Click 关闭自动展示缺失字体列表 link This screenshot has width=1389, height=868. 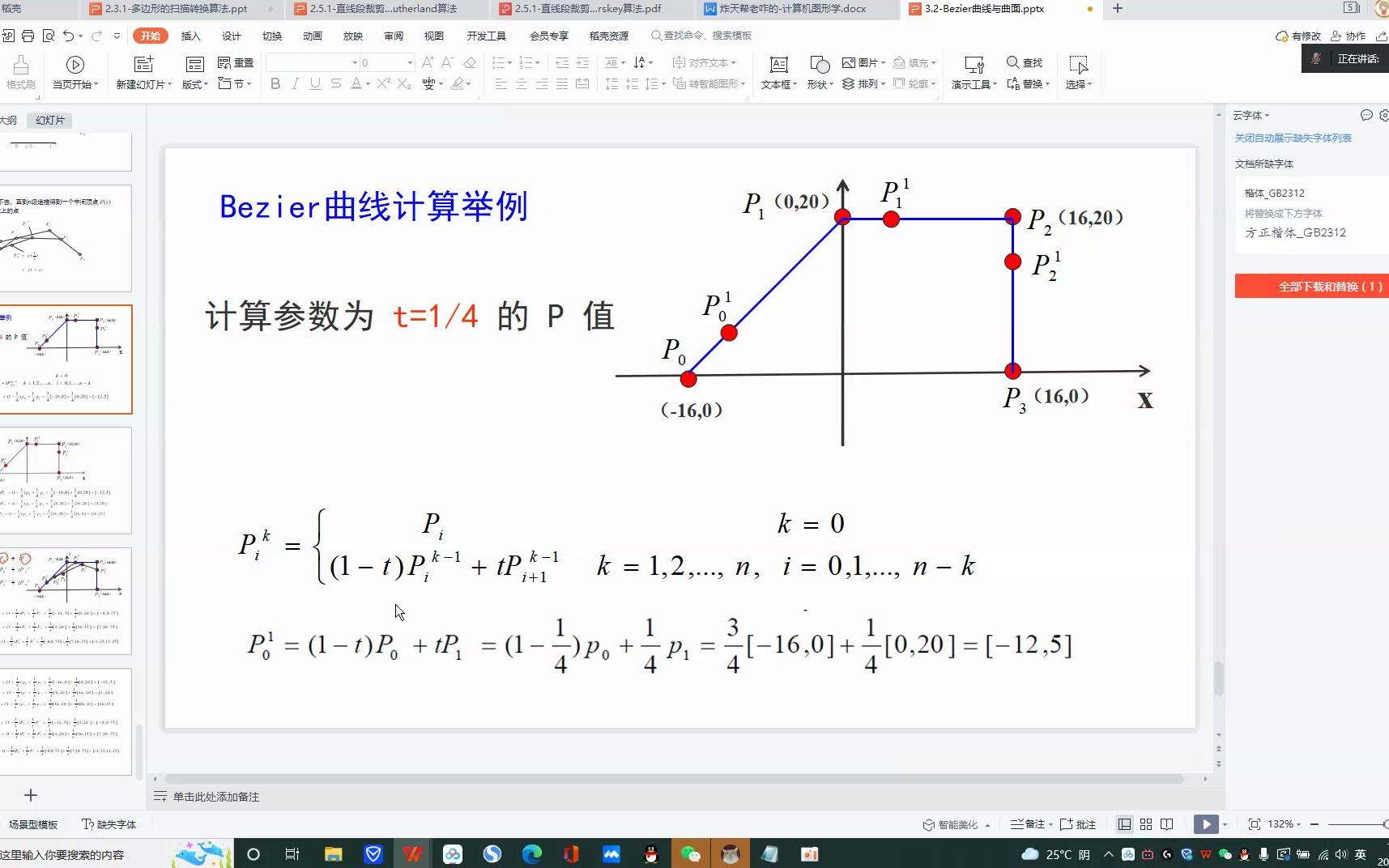point(1293,138)
